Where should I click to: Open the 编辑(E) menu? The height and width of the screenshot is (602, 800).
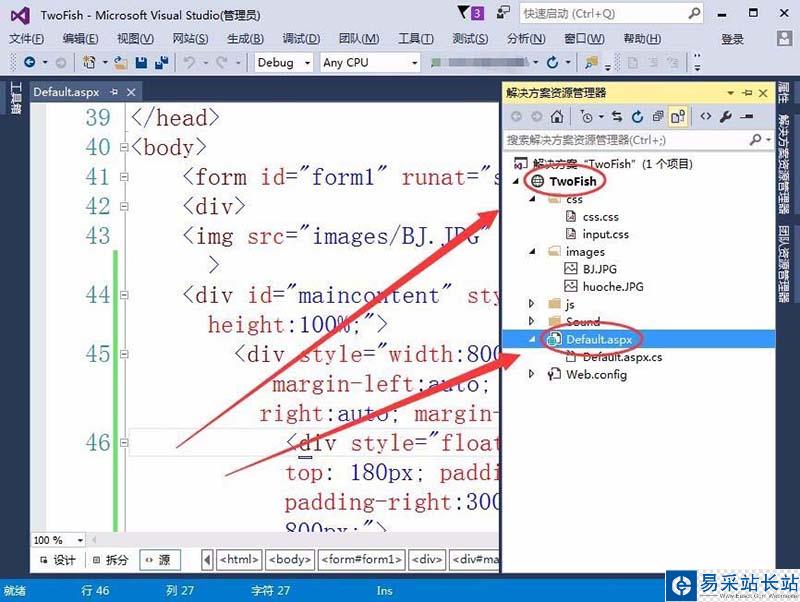[81, 39]
